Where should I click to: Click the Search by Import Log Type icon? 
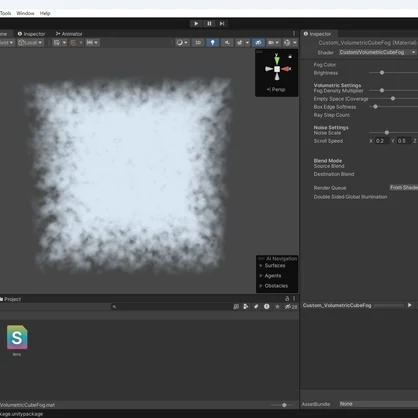(x=267, y=307)
